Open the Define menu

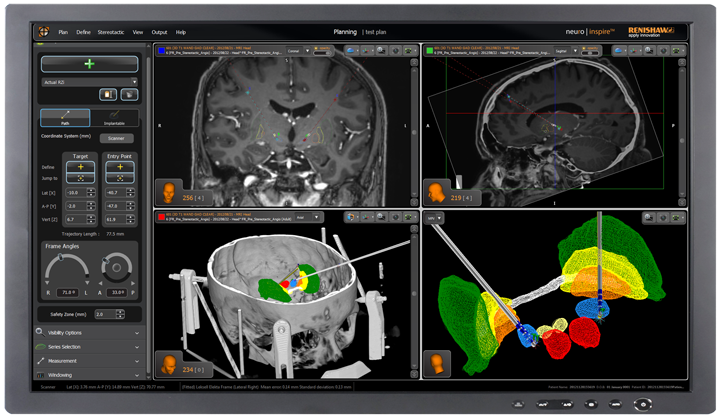(83, 33)
